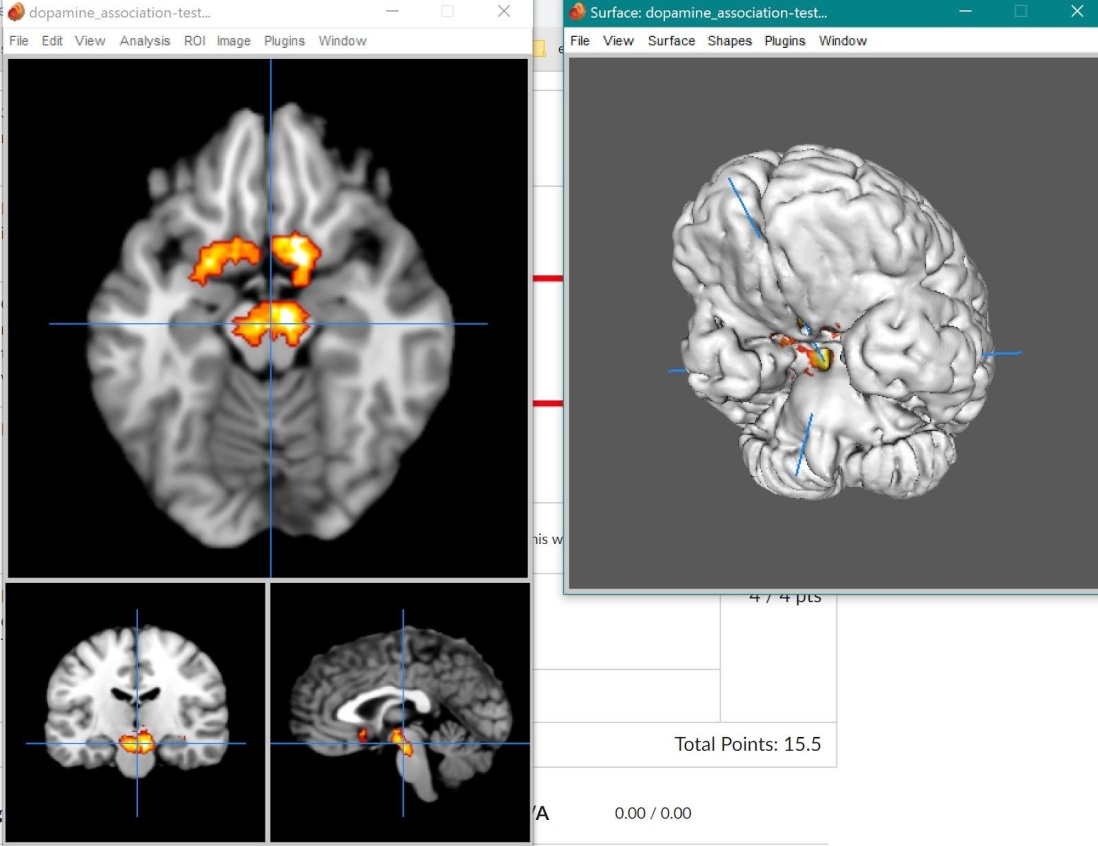Open View menu in the Surface window
The height and width of the screenshot is (846, 1098).
point(618,41)
